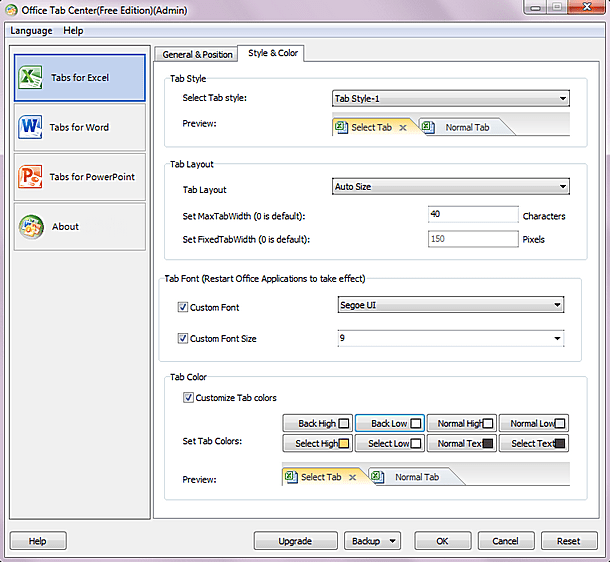Toggle the Custom Font Size checkbox
610x562 pixels.
tap(183, 338)
